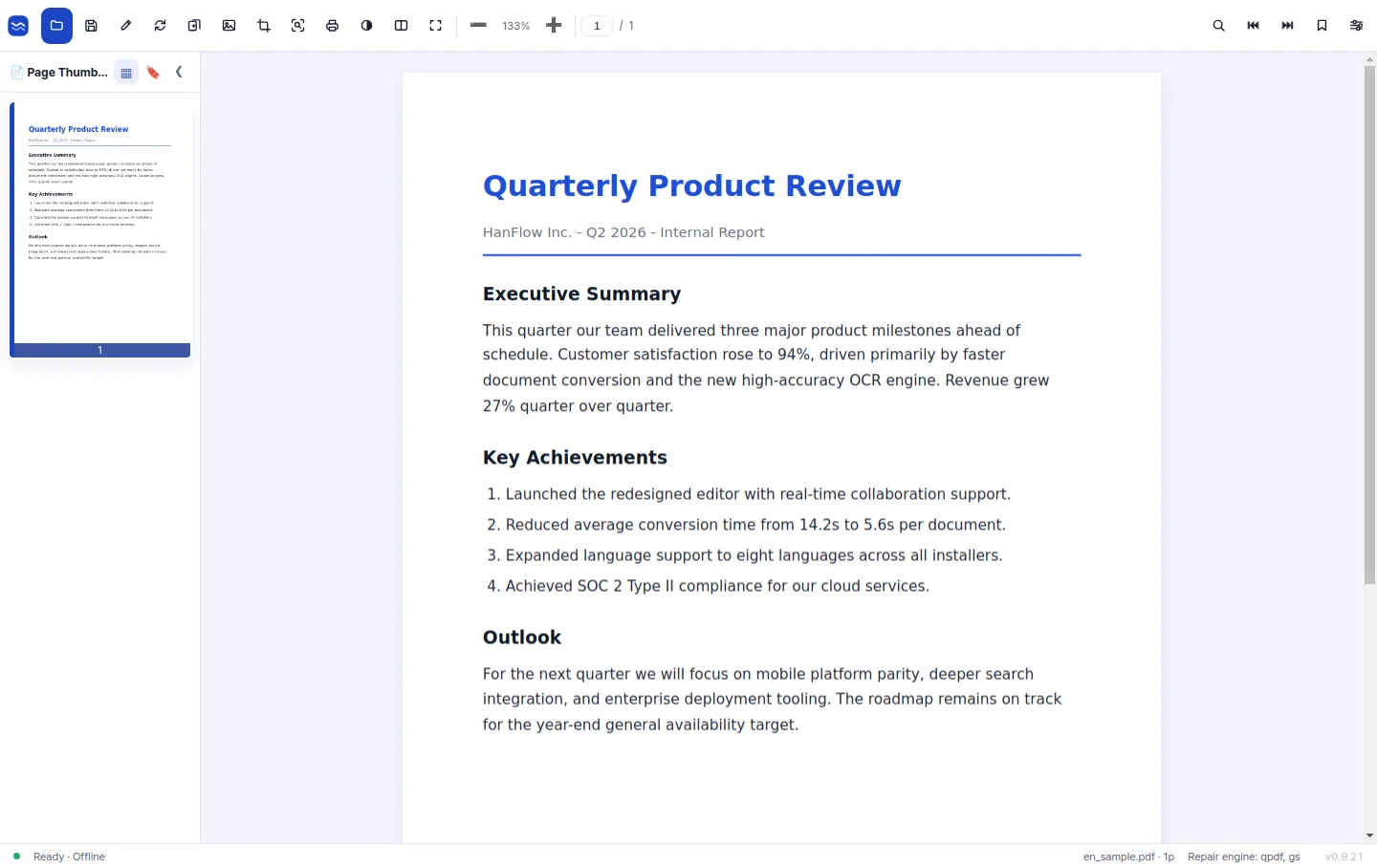Zoom out with the minus button
The width and height of the screenshot is (1377, 868).
[478, 26]
